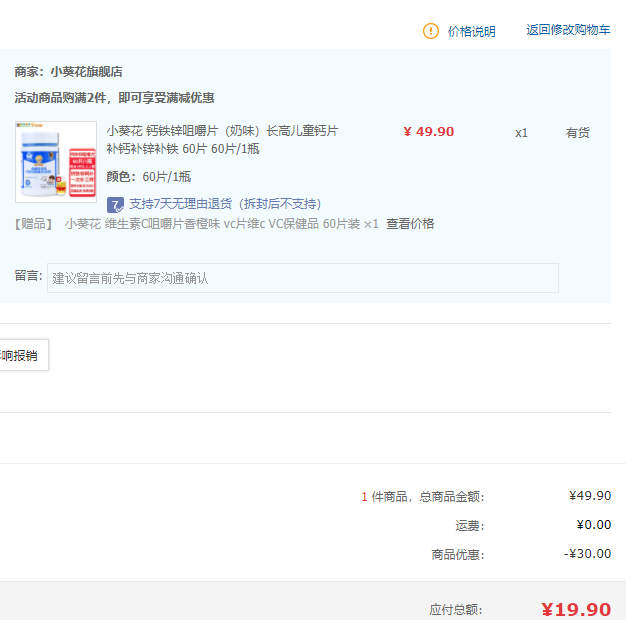626x620 pixels.
Task: Go back via 返回修改购物车 link
Action: [568, 30]
